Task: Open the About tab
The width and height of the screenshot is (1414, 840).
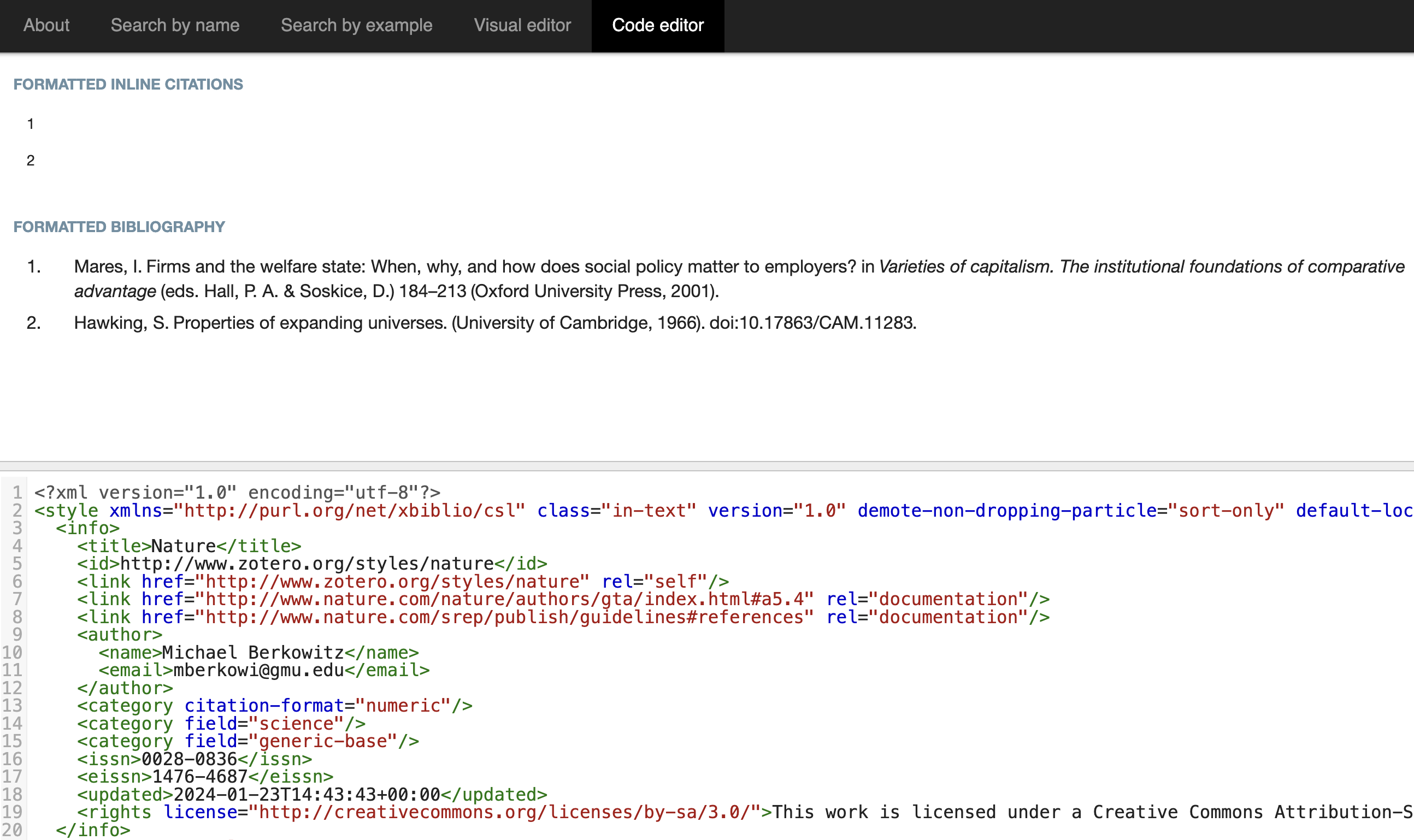Action: [46, 26]
